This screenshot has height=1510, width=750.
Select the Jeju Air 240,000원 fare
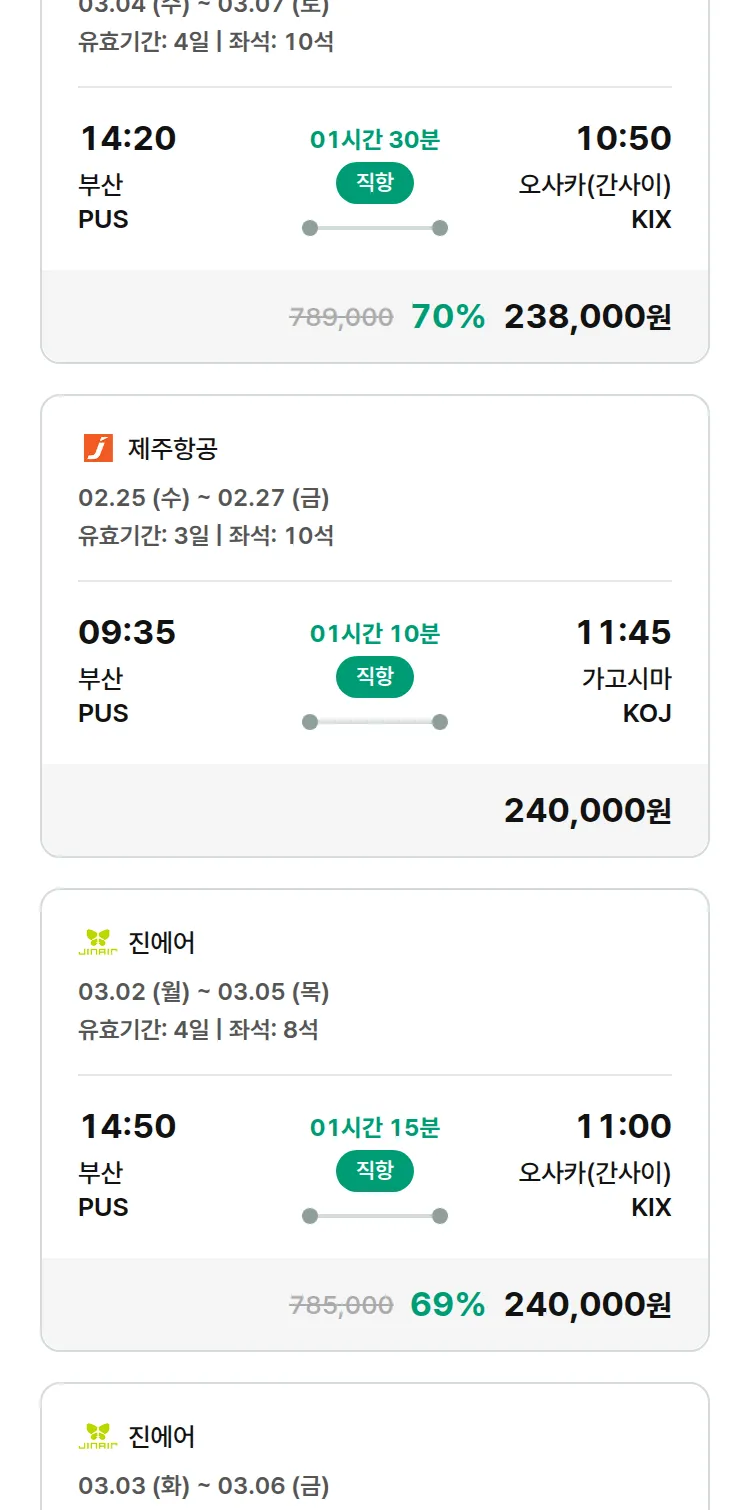587,811
